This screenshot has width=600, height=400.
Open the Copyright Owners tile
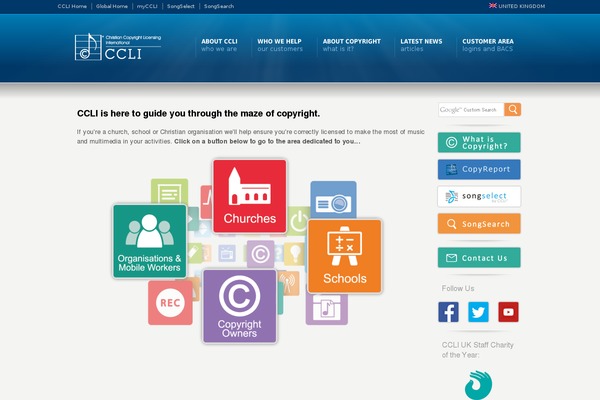(240, 306)
